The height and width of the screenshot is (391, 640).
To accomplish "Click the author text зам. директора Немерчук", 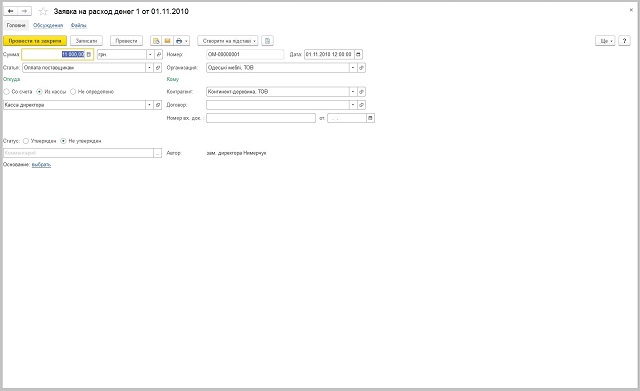I will coord(237,153).
